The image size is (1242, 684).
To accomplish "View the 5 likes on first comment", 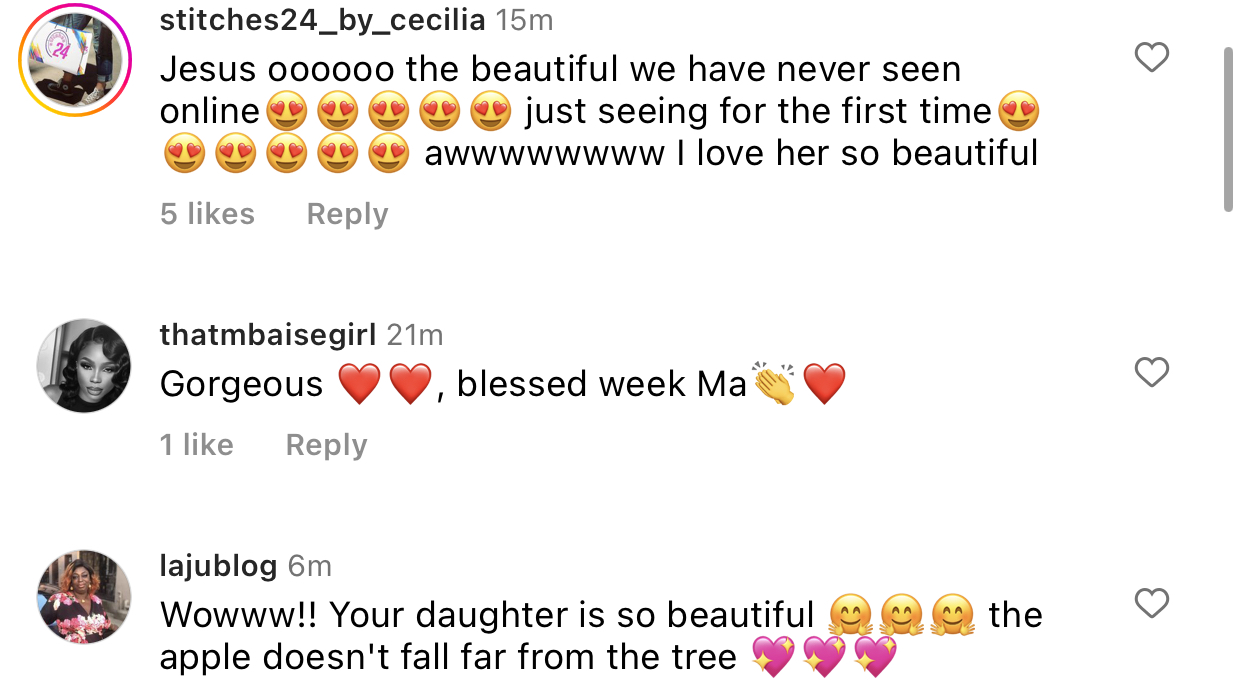I will coord(207,214).
